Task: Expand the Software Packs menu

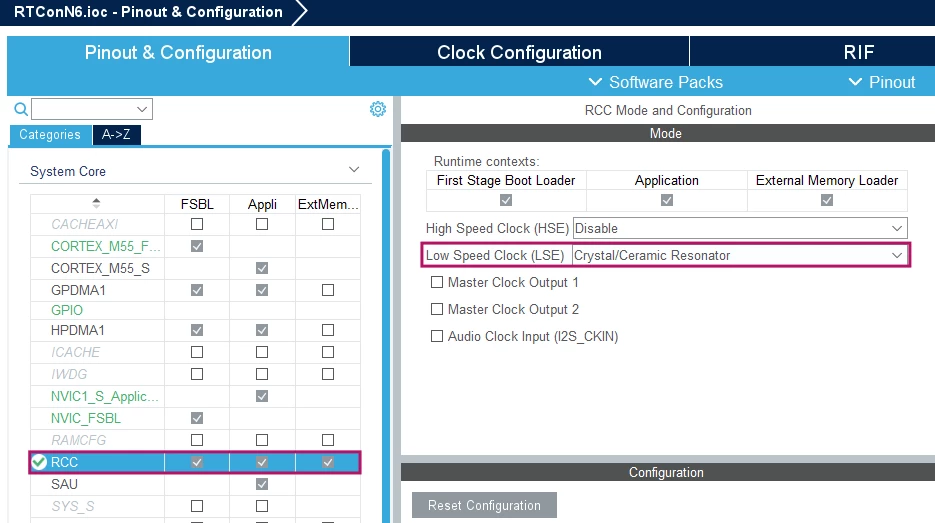Action: (x=656, y=82)
